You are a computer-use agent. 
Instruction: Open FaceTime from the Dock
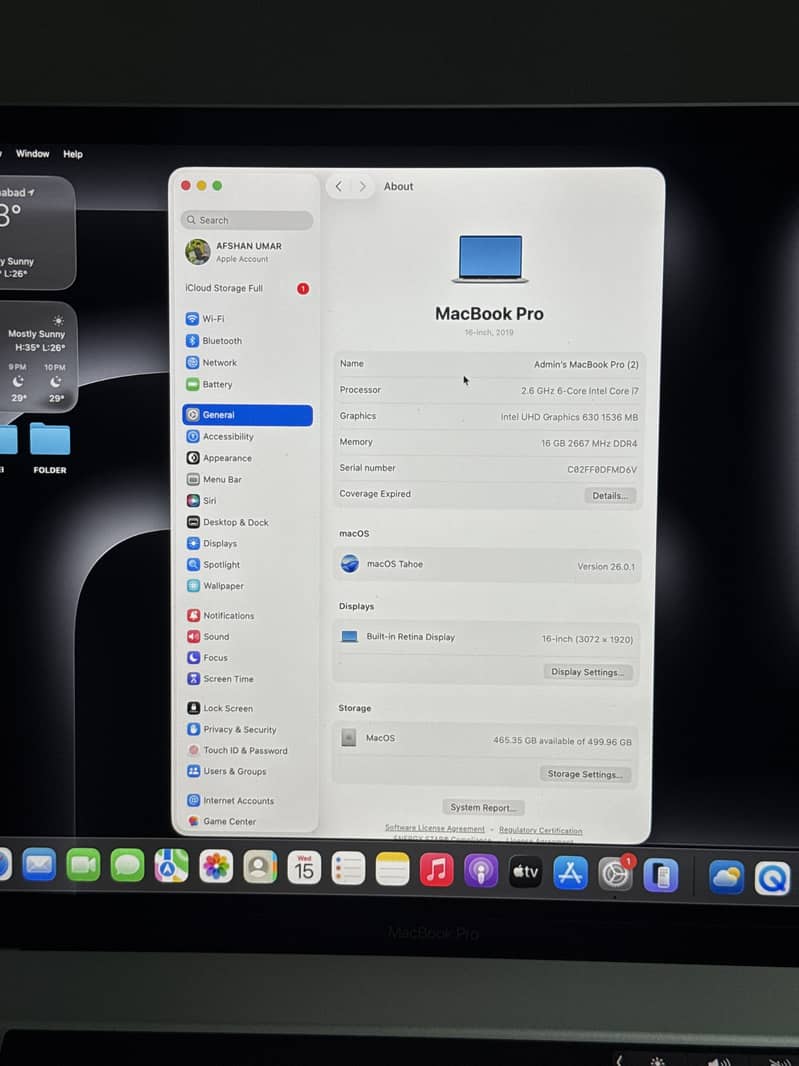click(83, 865)
